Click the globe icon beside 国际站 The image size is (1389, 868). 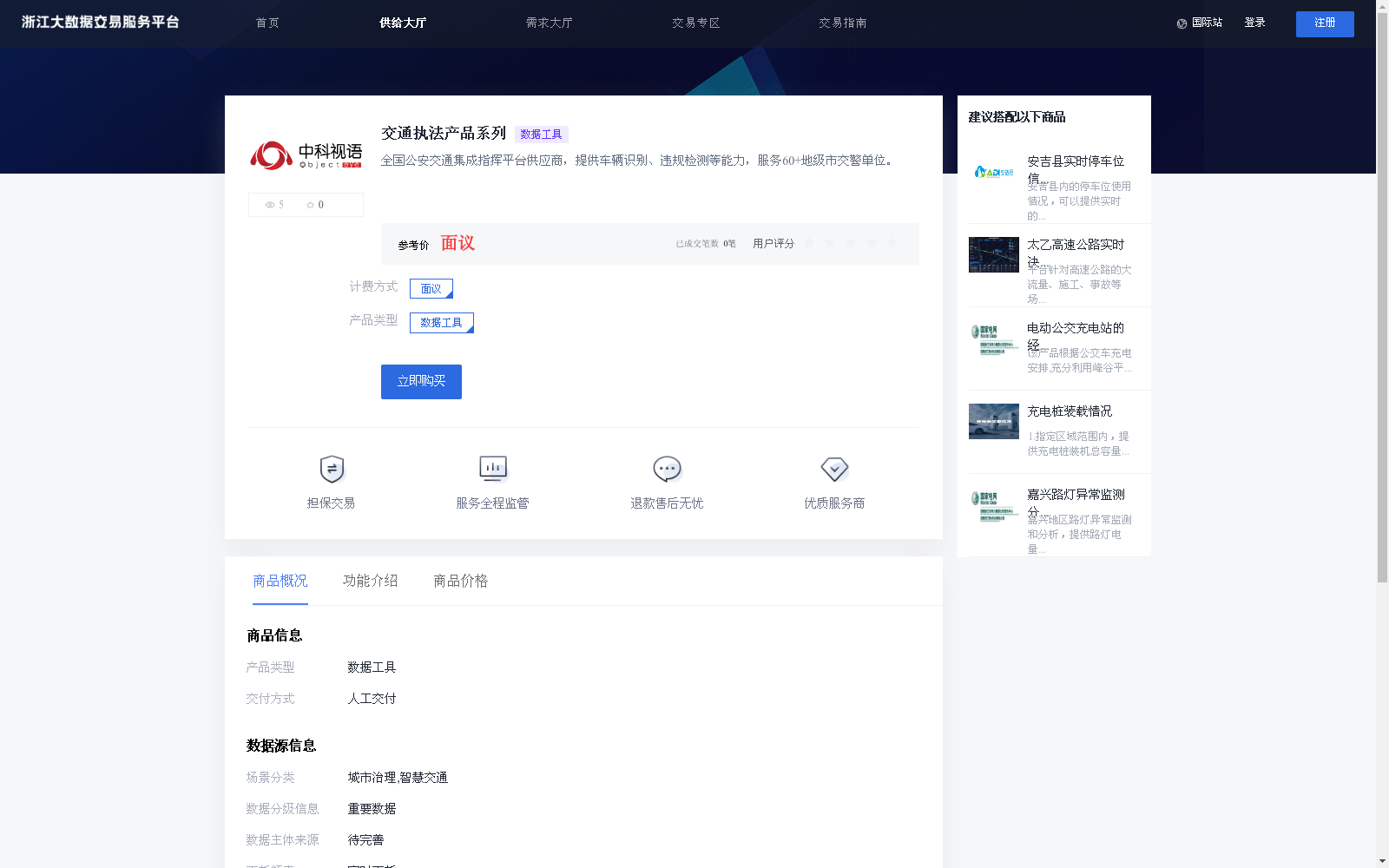pos(1182,23)
